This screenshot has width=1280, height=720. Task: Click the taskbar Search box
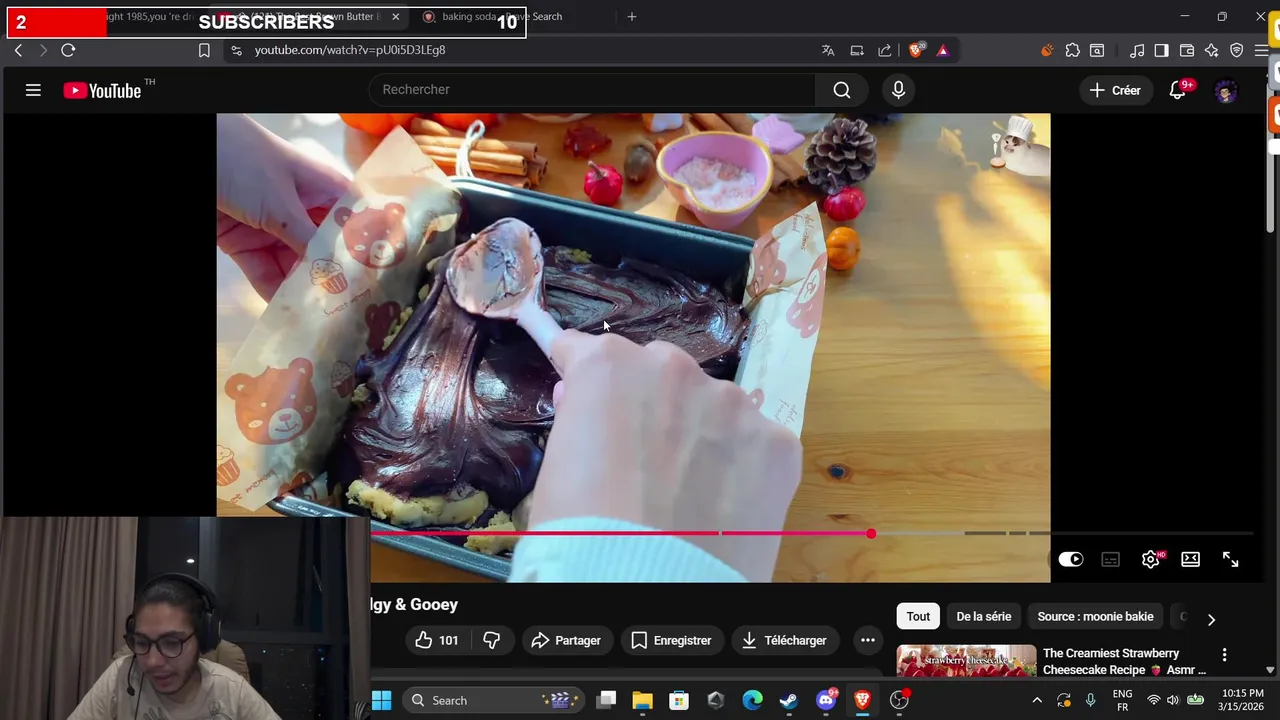(494, 700)
